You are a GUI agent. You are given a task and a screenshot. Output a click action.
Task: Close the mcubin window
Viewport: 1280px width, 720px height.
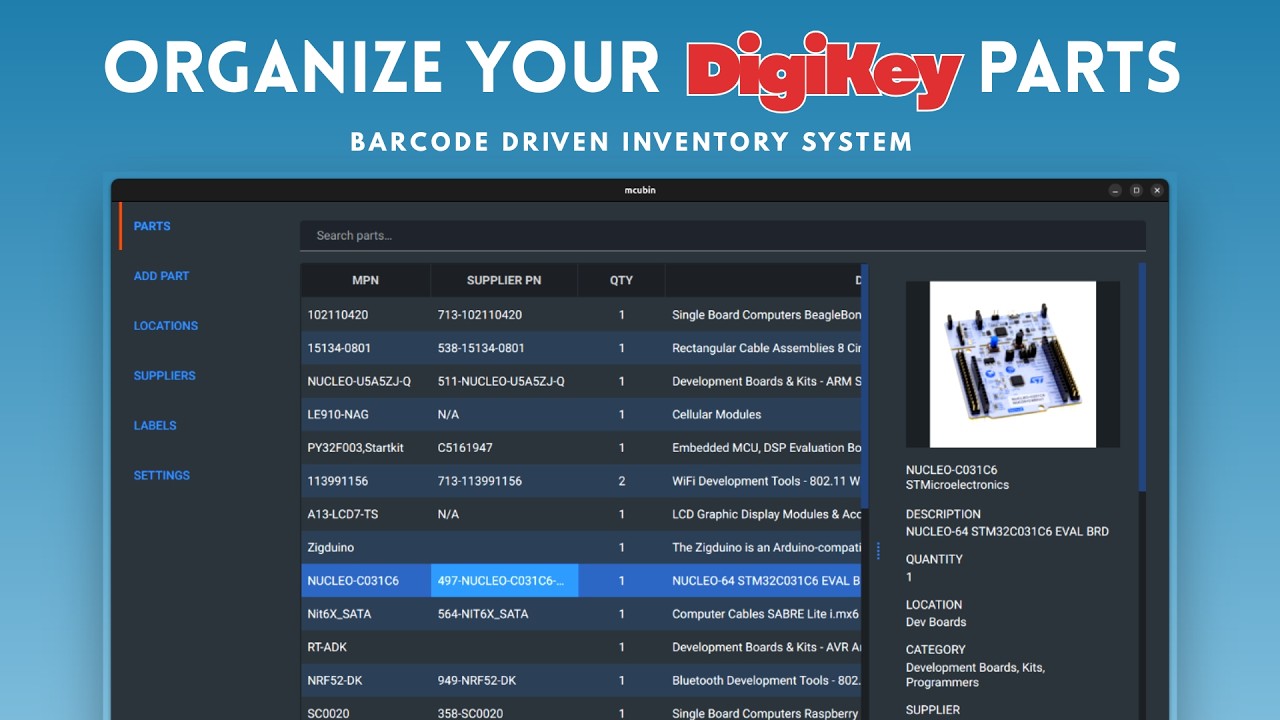click(x=1157, y=190)
